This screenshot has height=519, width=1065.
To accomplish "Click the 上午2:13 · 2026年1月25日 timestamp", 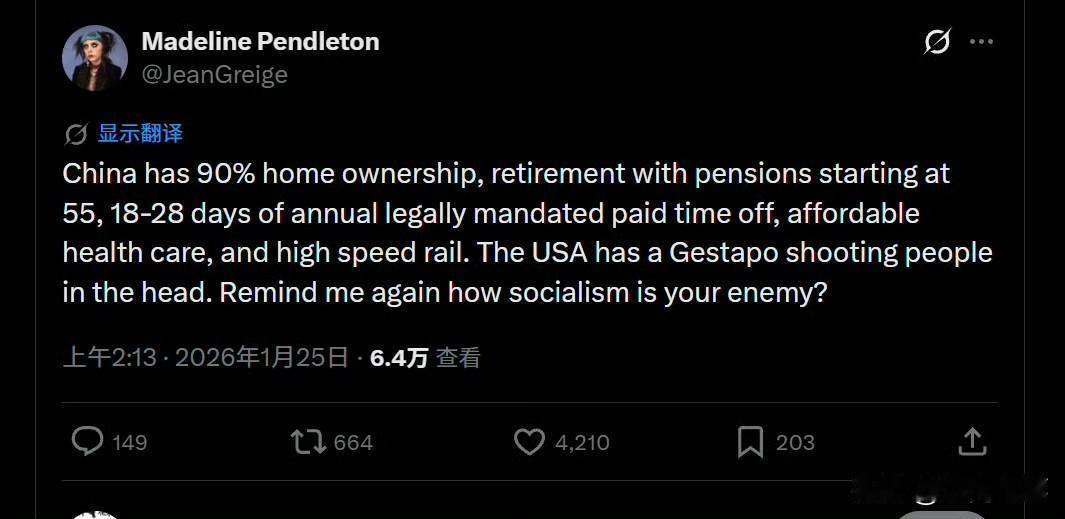I will point(205,358).
